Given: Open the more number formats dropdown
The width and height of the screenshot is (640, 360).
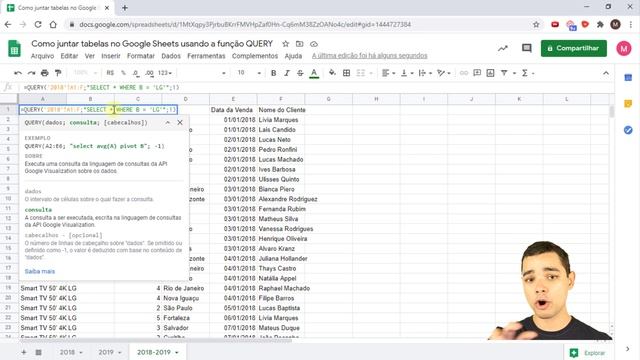Looking at the screenshot, I should (165, 73).
